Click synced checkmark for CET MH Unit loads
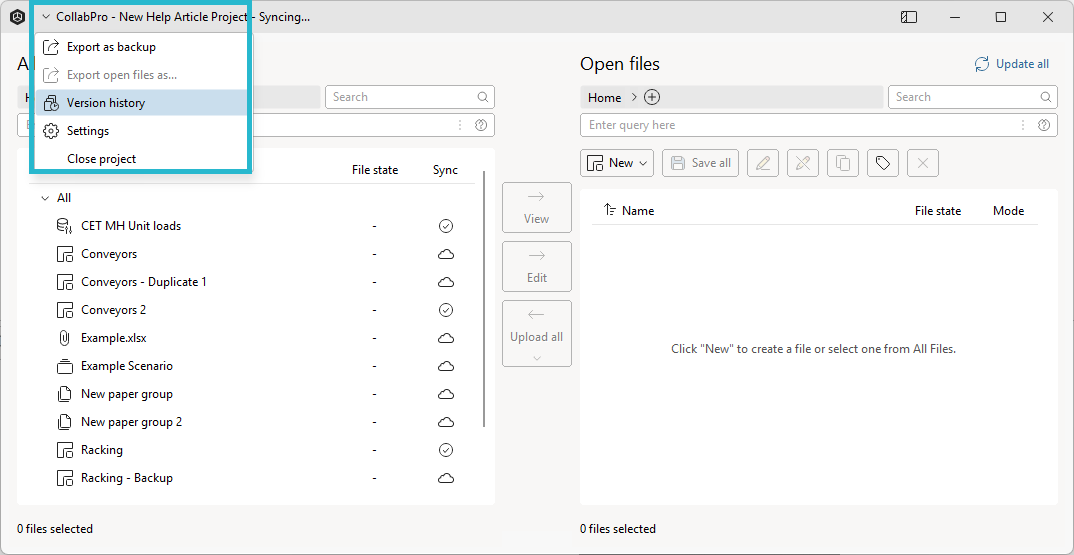1074x555 pixels. click(446, 226)
